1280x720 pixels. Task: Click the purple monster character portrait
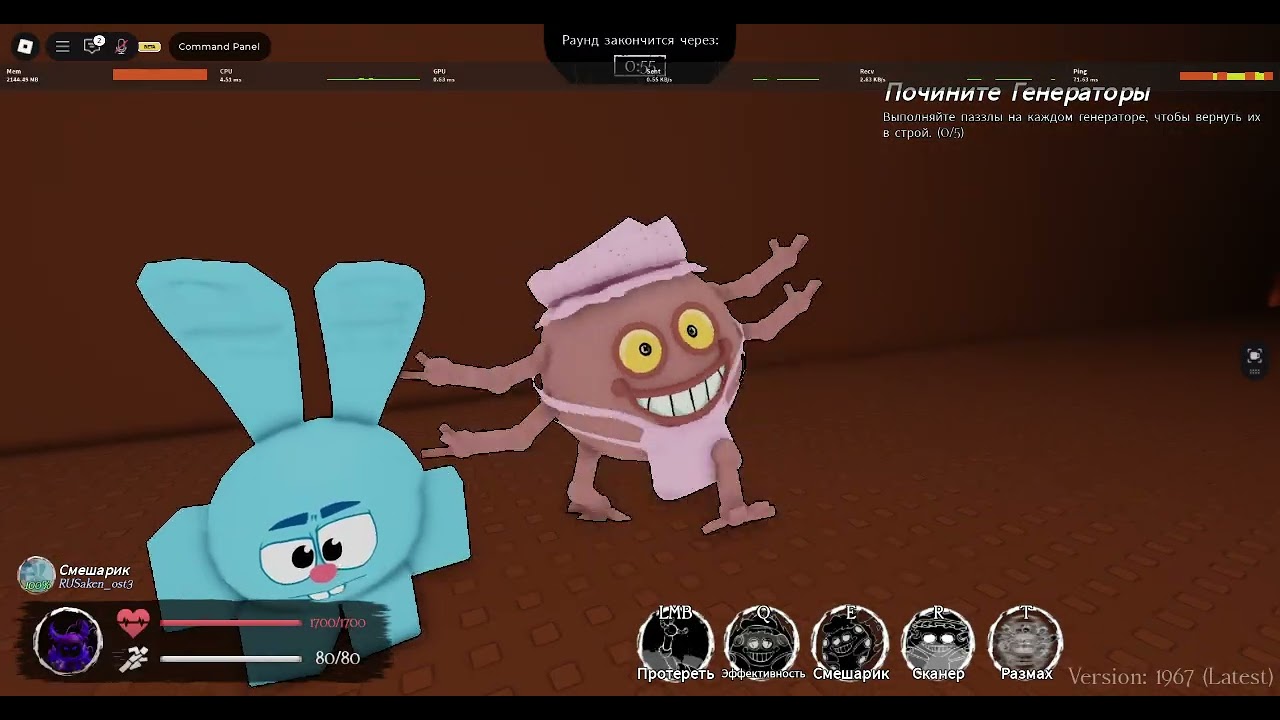click(68, 641)
